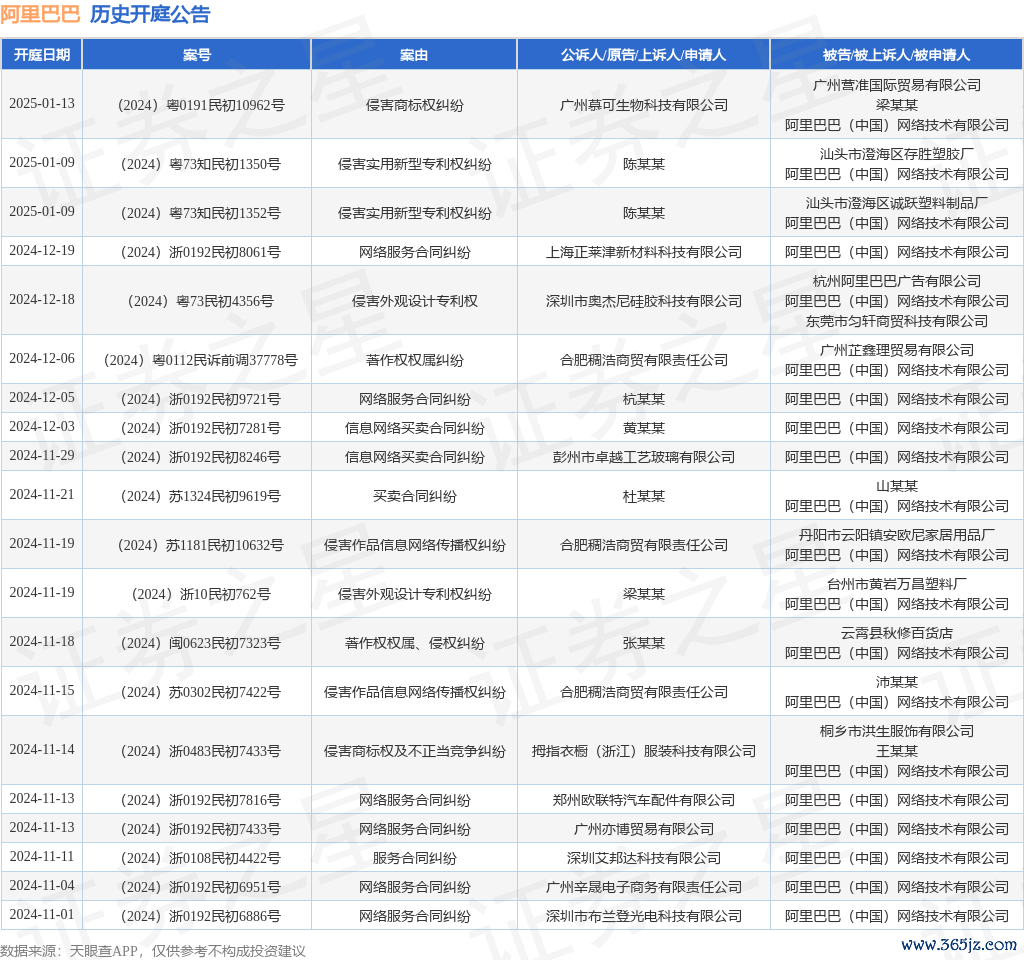Select case number 浙0192民初8246号
Screen dimensions: 1024x960
[225, 457]
